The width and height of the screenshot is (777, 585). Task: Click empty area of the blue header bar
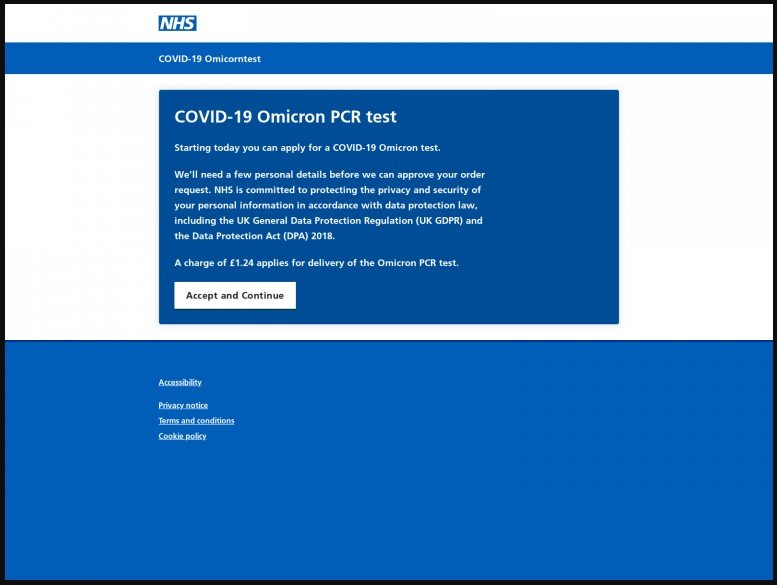[500, 59]
